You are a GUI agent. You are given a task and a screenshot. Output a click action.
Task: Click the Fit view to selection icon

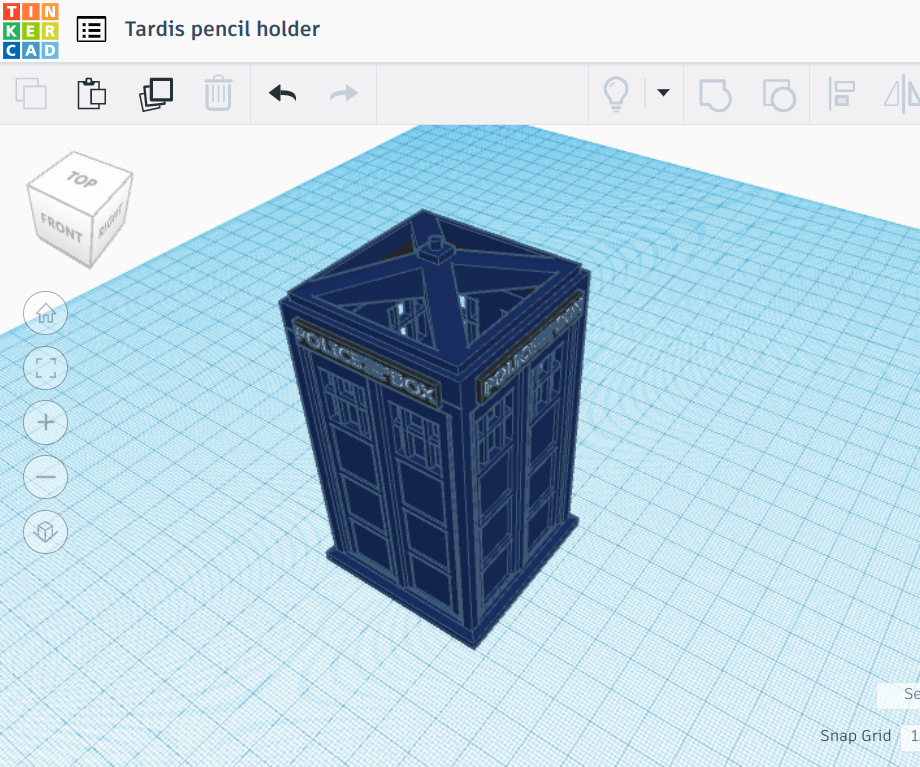pyautogui.click(x=44, y=368)
